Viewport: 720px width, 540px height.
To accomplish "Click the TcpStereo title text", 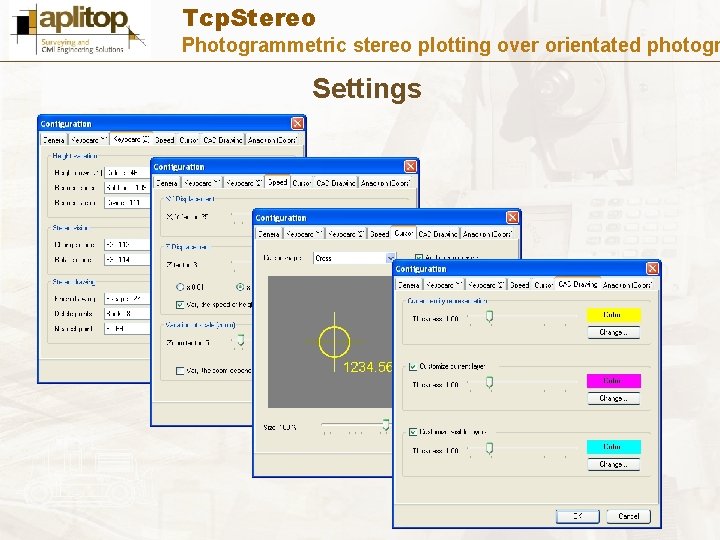I will pyautogui.click(x=249, y=18).
